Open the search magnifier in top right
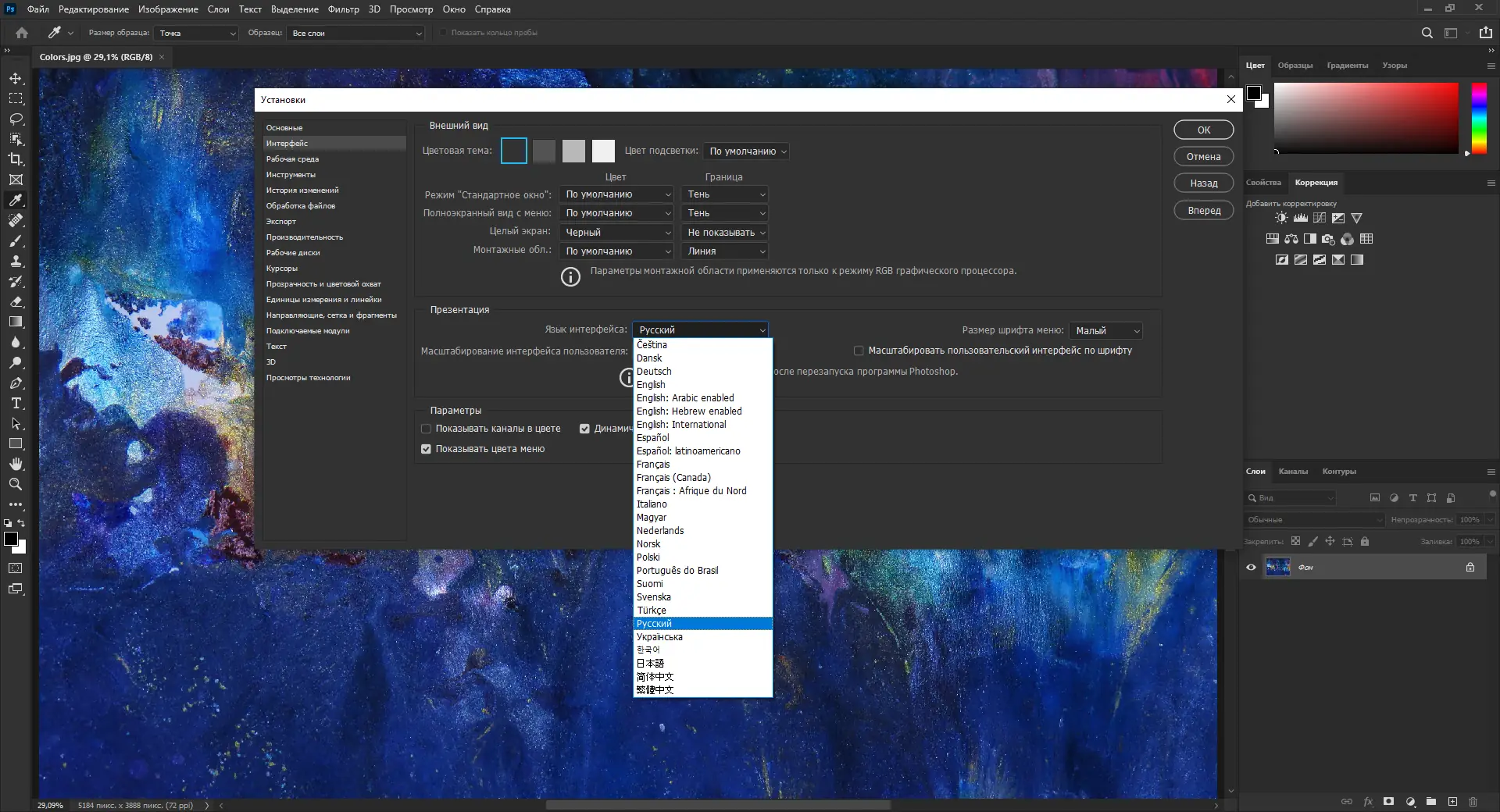The image size is (1500, 812). [1427, 33]
